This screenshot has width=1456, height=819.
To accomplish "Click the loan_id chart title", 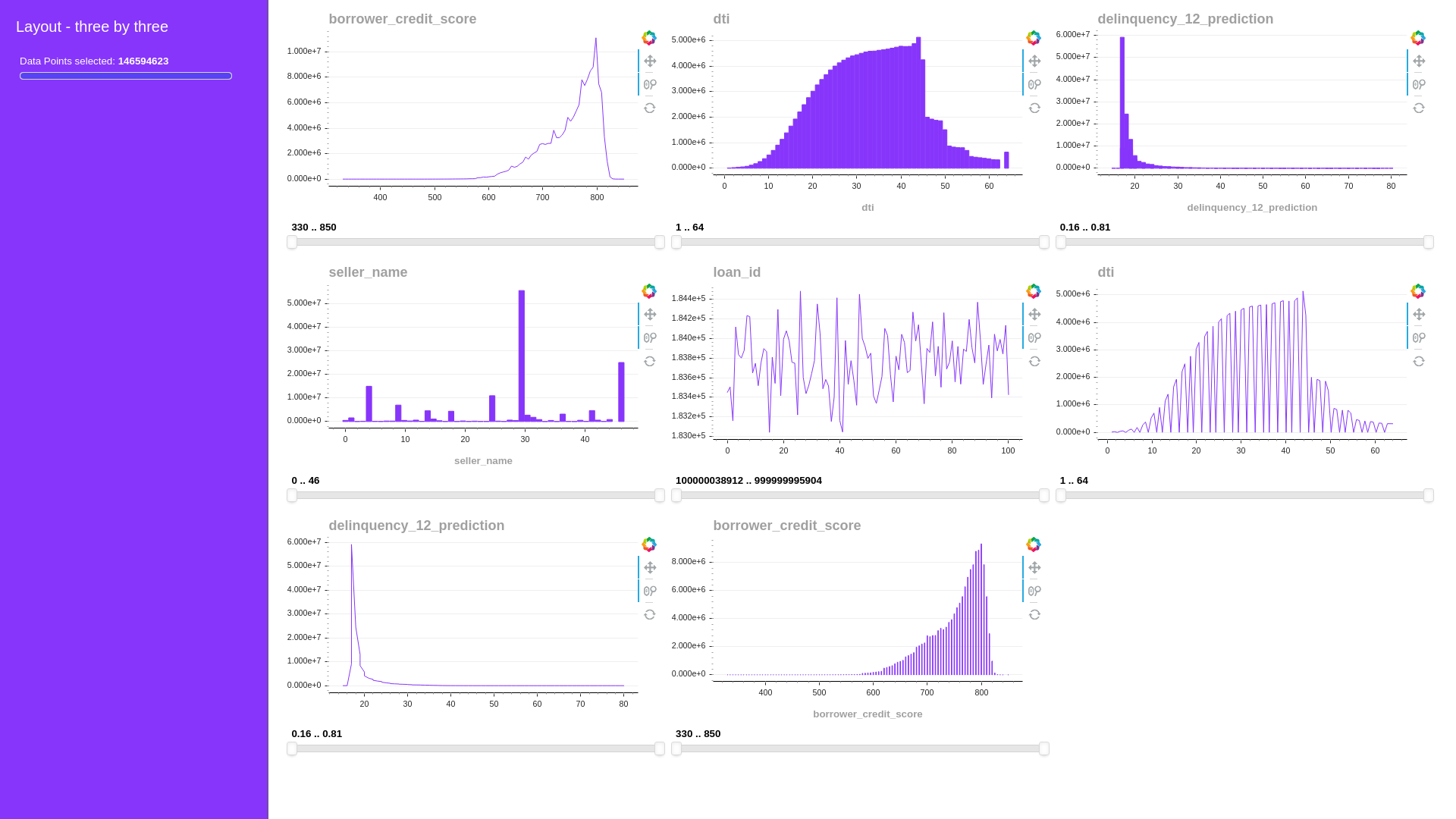I will tap(737, 272).
